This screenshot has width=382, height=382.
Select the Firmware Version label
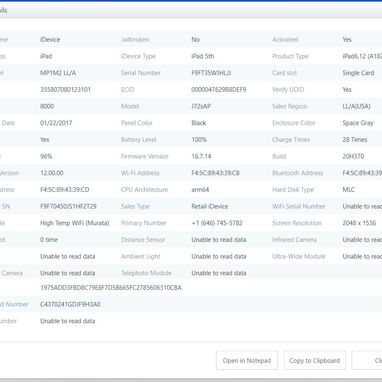click(145, 156)
